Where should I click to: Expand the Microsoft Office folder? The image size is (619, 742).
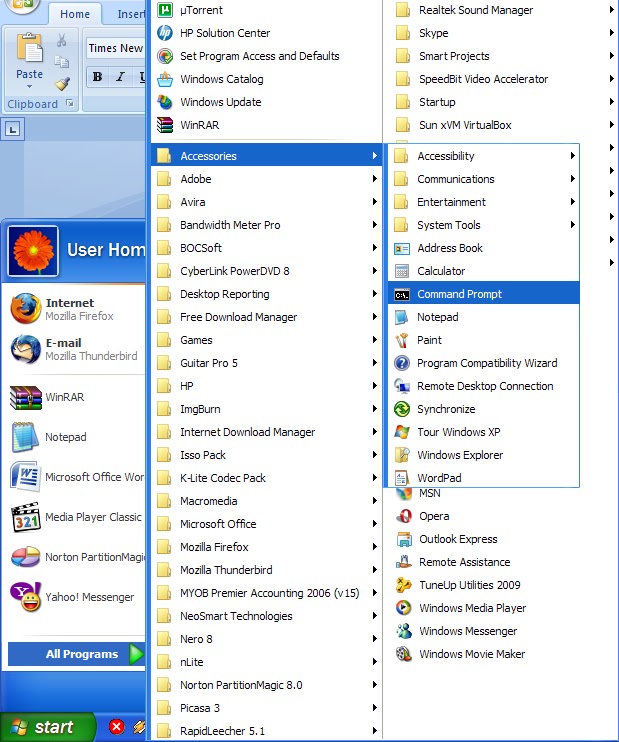(266, 524)
